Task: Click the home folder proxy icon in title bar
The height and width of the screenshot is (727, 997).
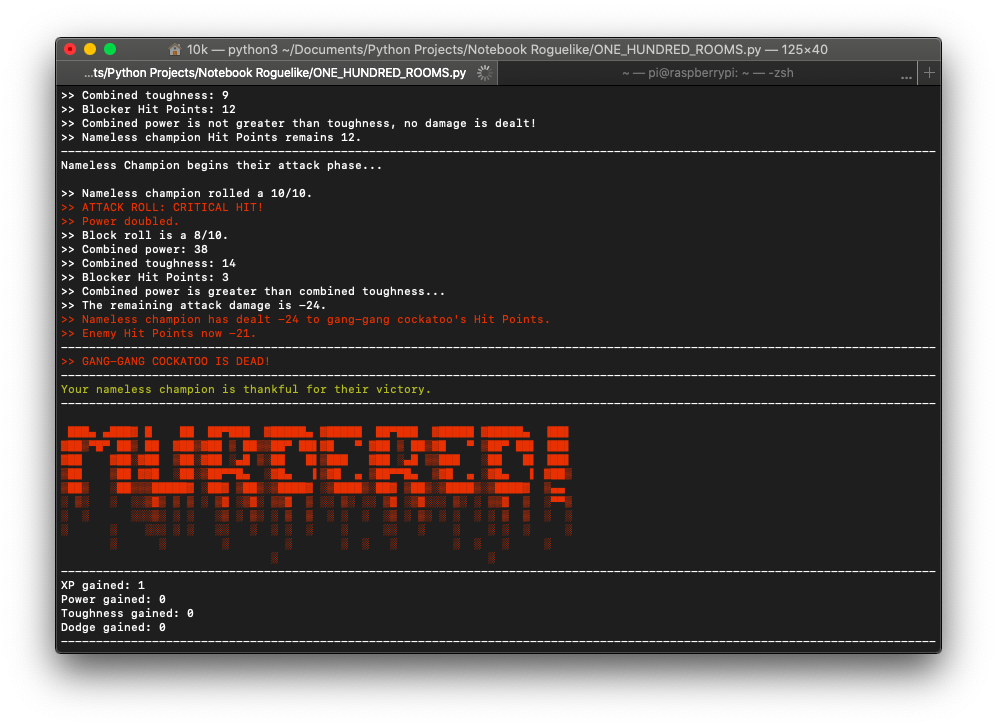Action: click(x=175, y=49)
